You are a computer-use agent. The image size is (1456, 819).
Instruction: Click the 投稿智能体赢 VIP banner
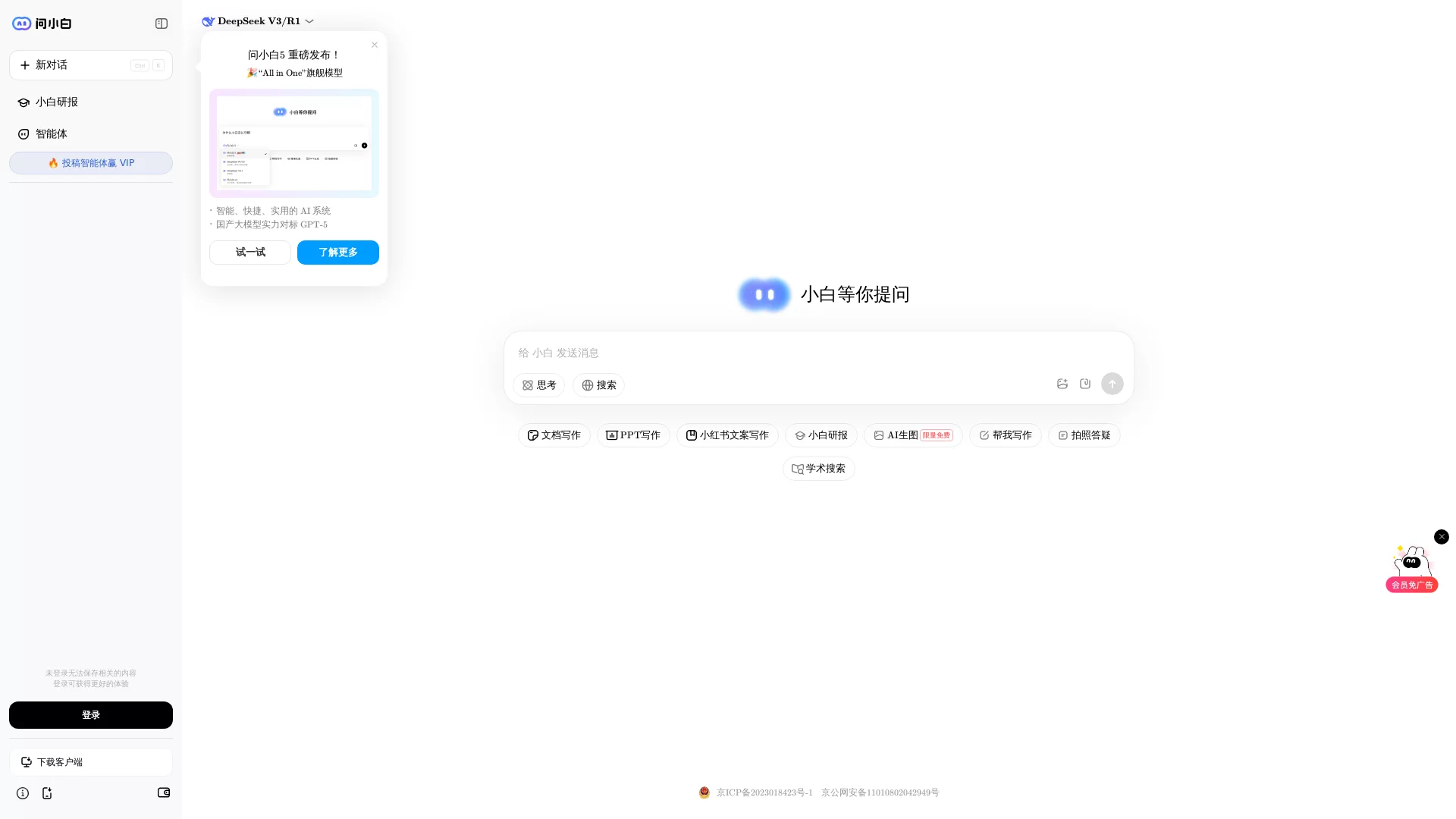(90, 162)
